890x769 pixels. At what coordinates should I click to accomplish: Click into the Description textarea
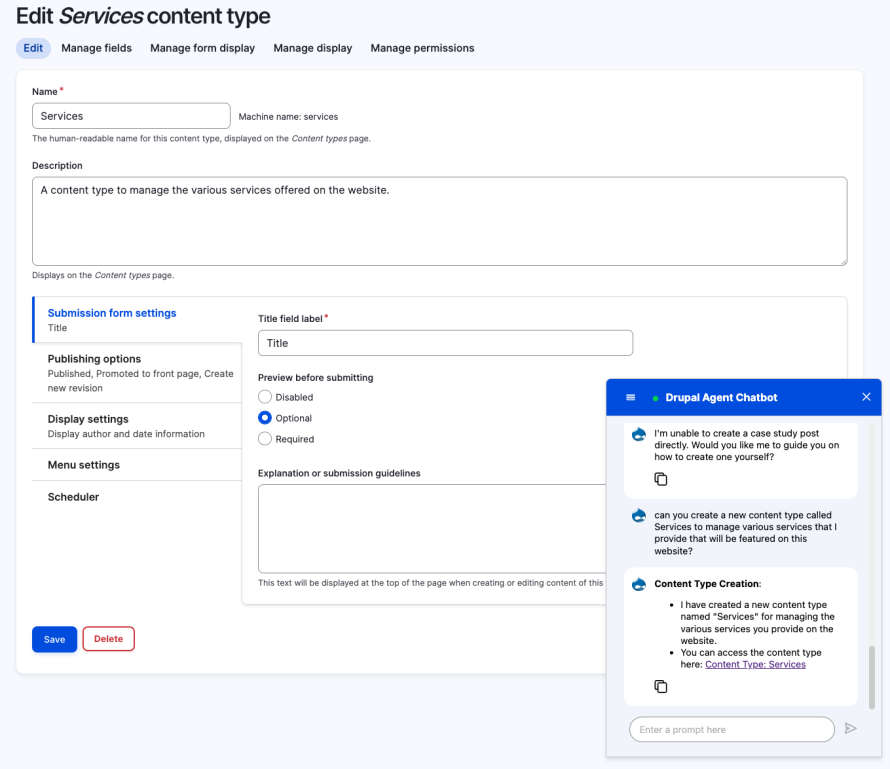pyautogui.click(x=440, y=221)
